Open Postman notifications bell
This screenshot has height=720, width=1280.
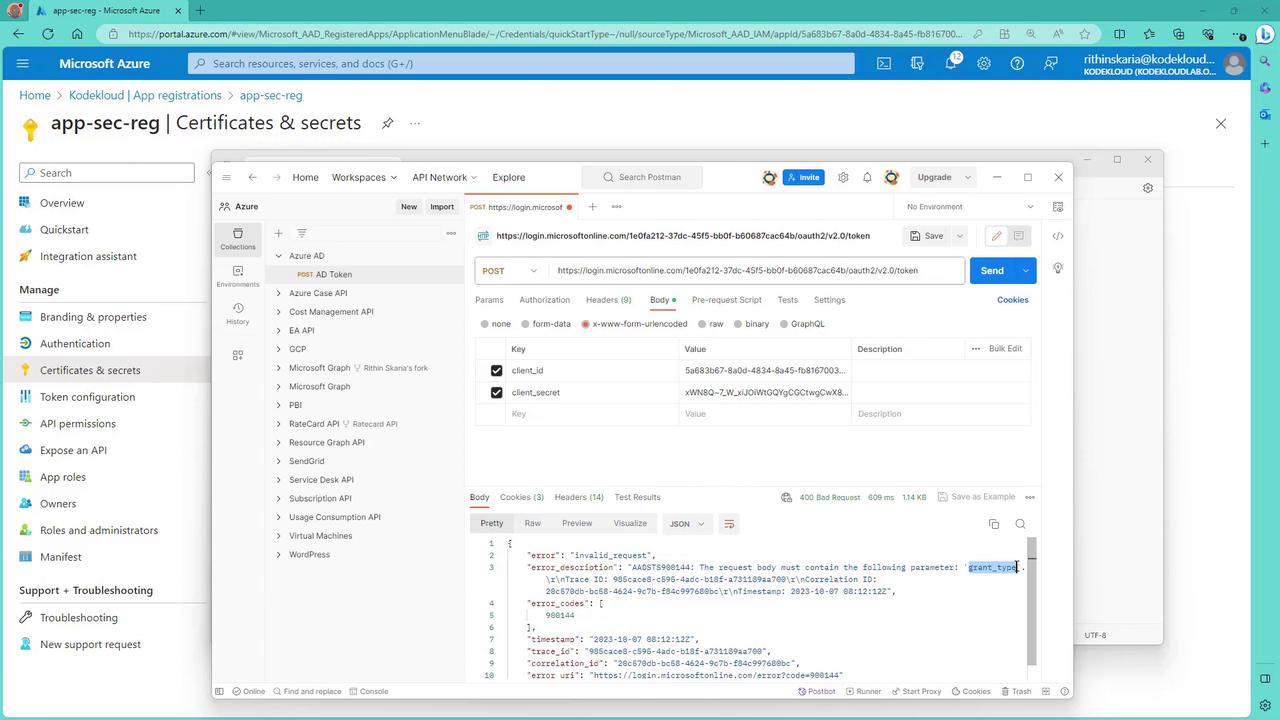tap(867, 177)
